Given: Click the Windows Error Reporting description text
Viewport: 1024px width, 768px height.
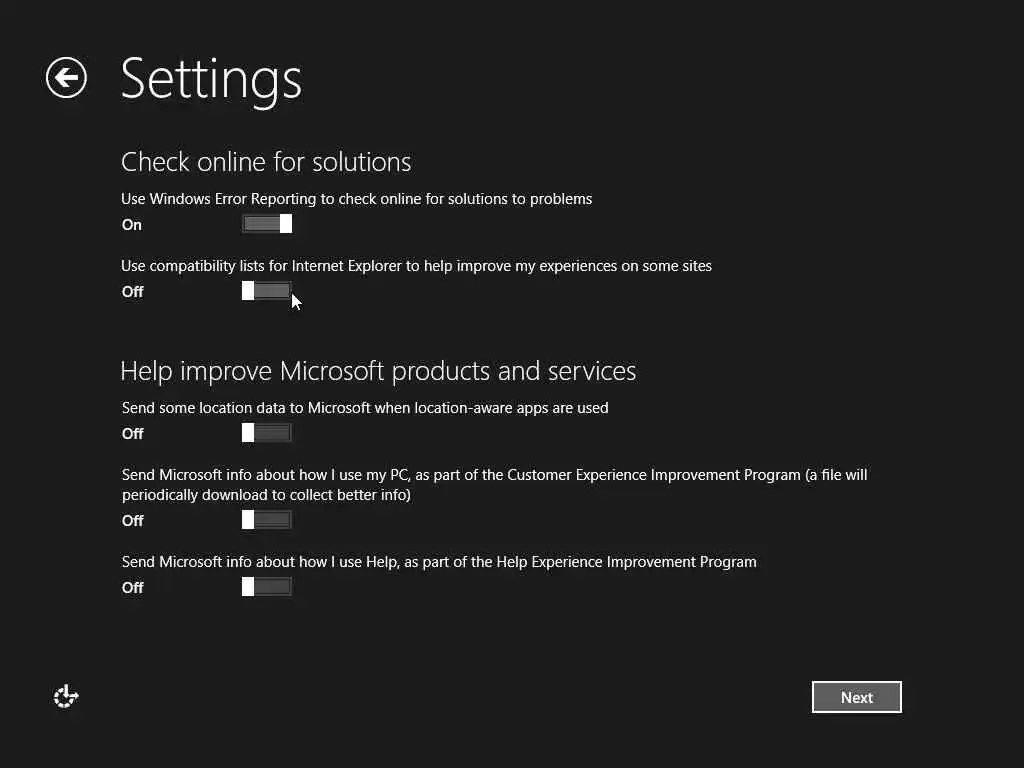Looking at the screenshot, I should (357, 199).
